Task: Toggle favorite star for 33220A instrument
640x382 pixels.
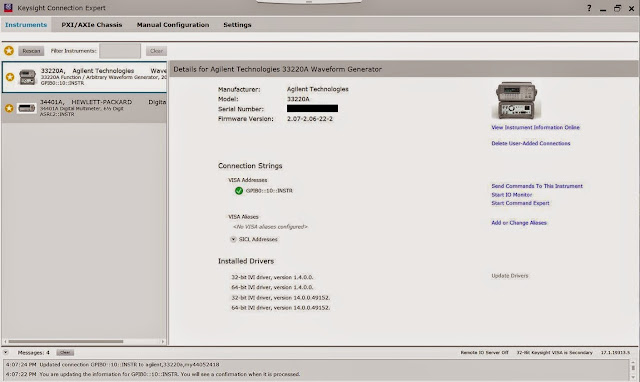Action: pos(10,77)
